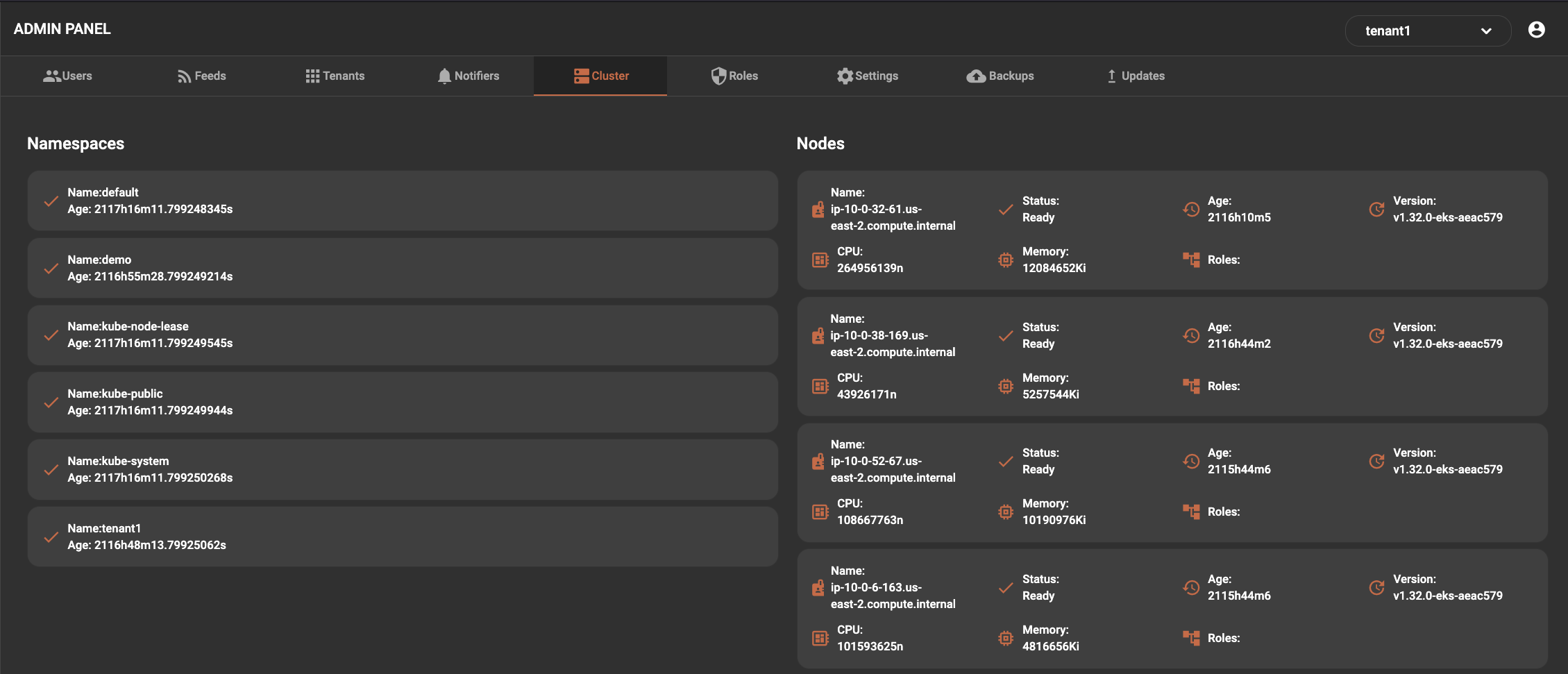The width and height of the screenshot is (1568, 674).
Task: Open the Settings tab
Action: pyautogui.click(x=867, y=76)
